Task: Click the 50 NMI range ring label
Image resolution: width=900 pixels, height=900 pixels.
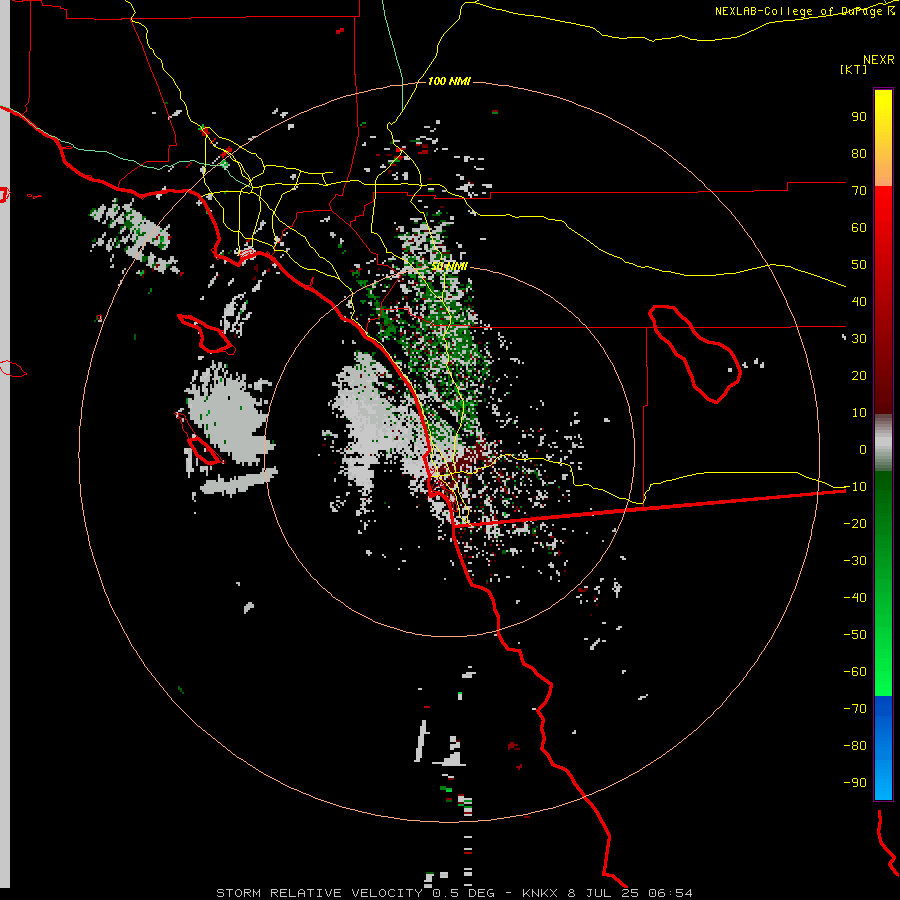Action: (449, 266)
